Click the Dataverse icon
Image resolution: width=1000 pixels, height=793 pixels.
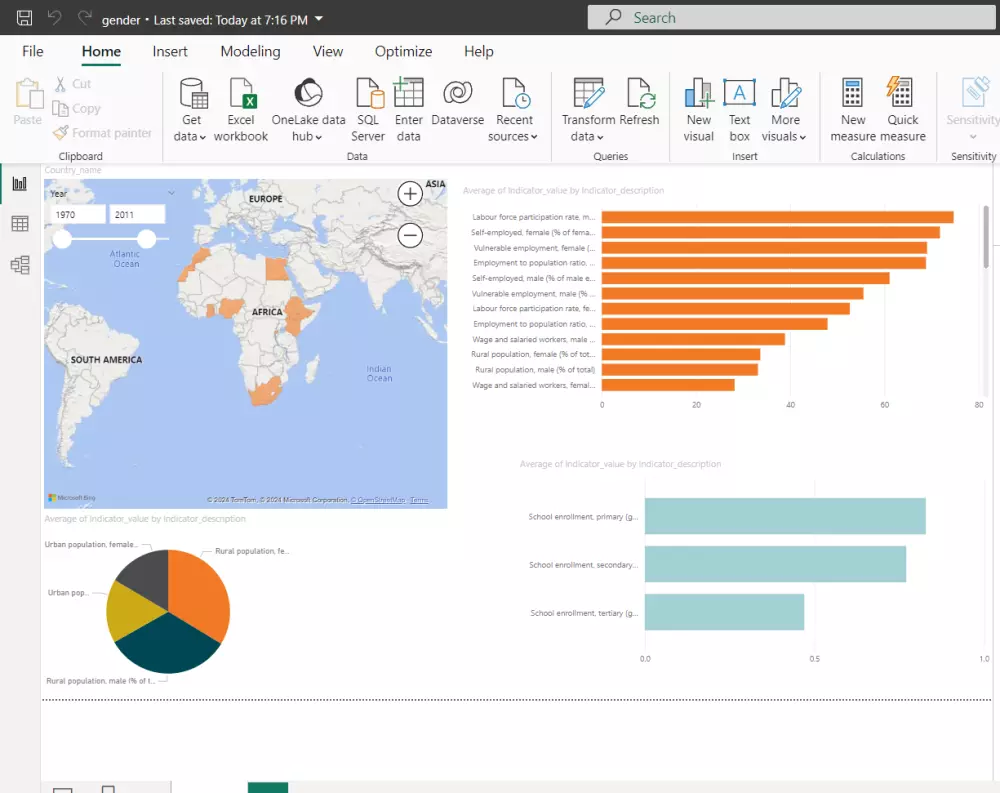tap(457, 94)
